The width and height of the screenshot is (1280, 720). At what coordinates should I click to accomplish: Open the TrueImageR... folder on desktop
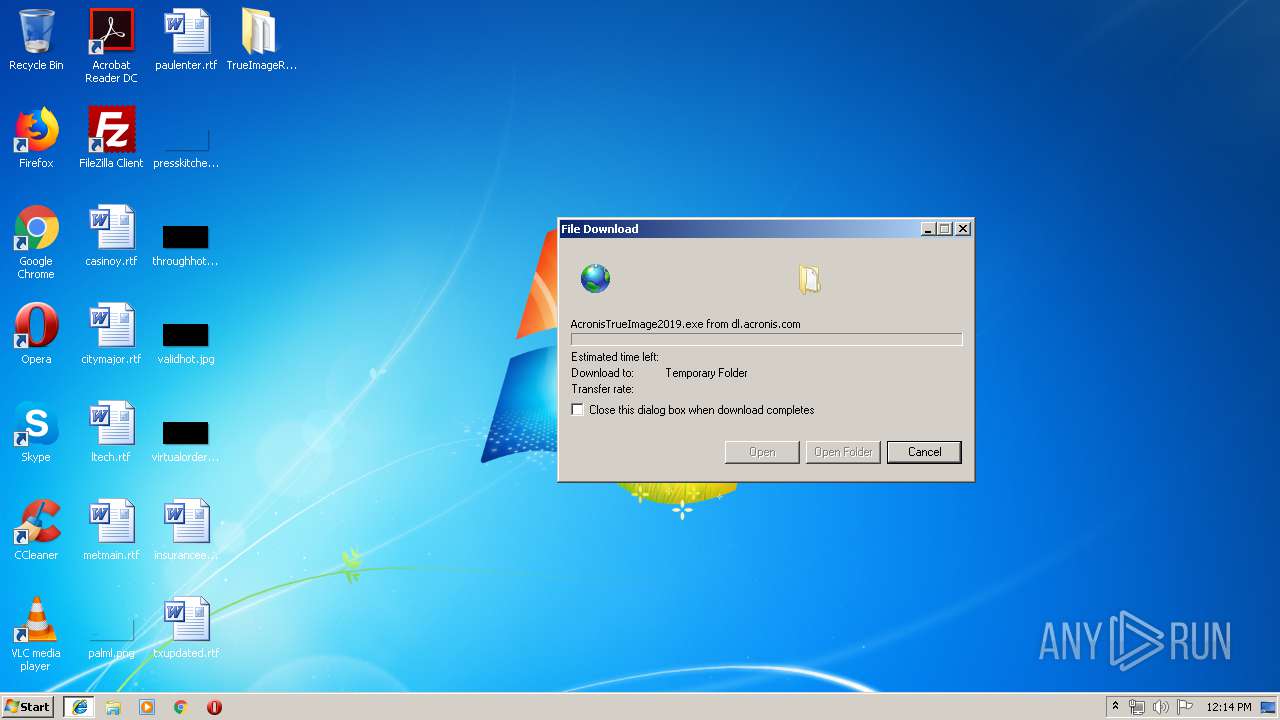tap(261, 40)
